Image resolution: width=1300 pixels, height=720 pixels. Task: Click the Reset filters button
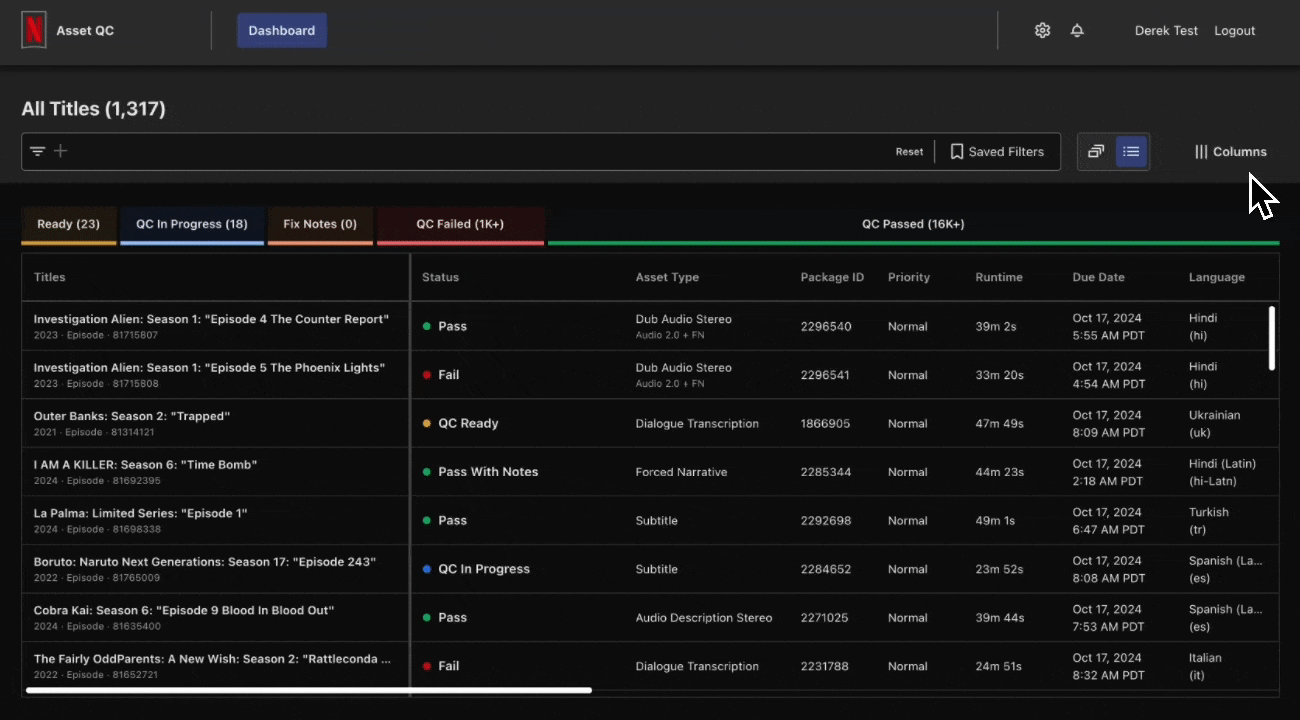pos(909,152)
